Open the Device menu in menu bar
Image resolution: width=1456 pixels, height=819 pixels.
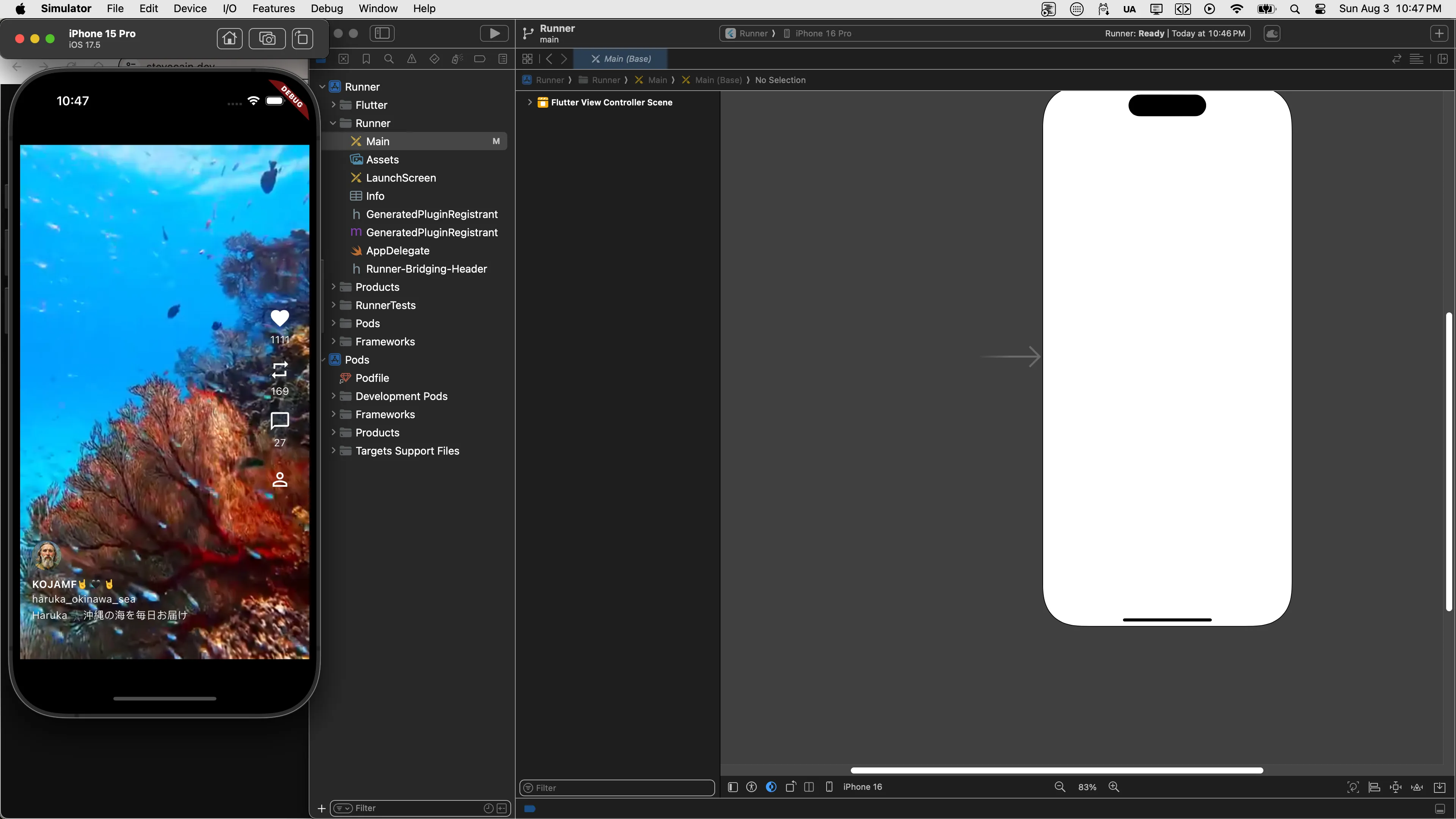[190, 8]
